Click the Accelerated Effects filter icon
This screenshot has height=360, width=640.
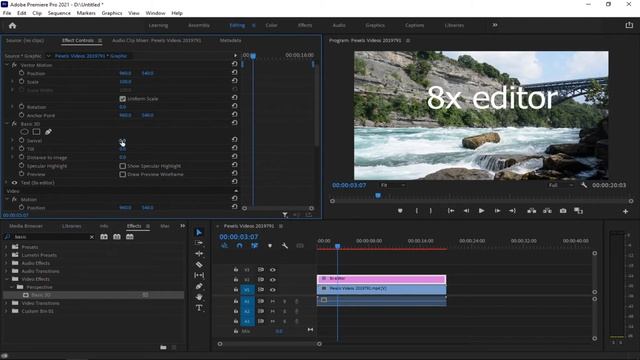pos(104,237)
